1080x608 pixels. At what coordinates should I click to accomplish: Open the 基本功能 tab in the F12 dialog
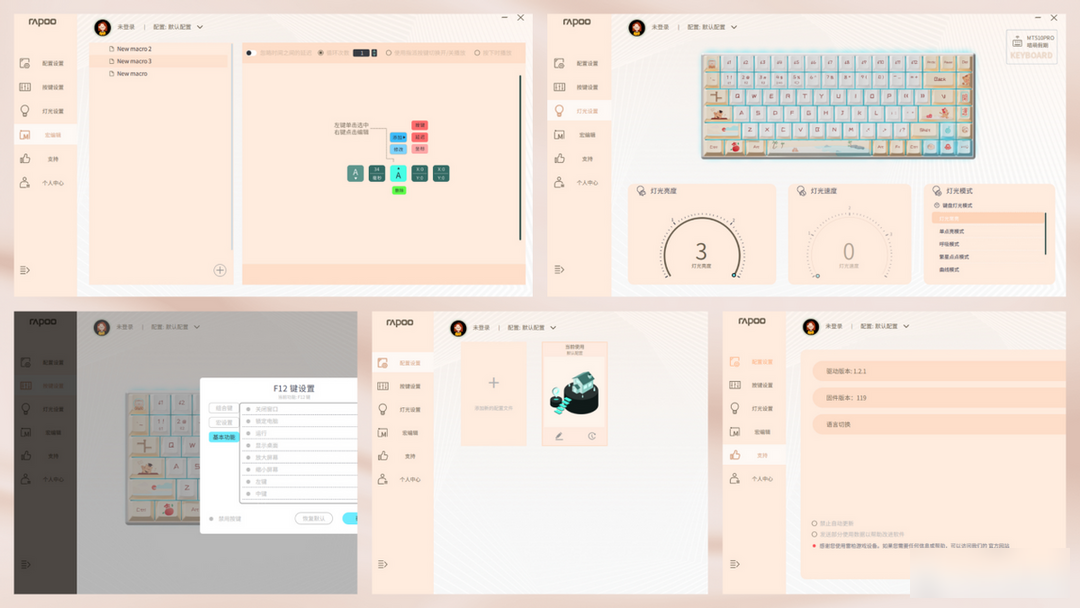point(224,437)
